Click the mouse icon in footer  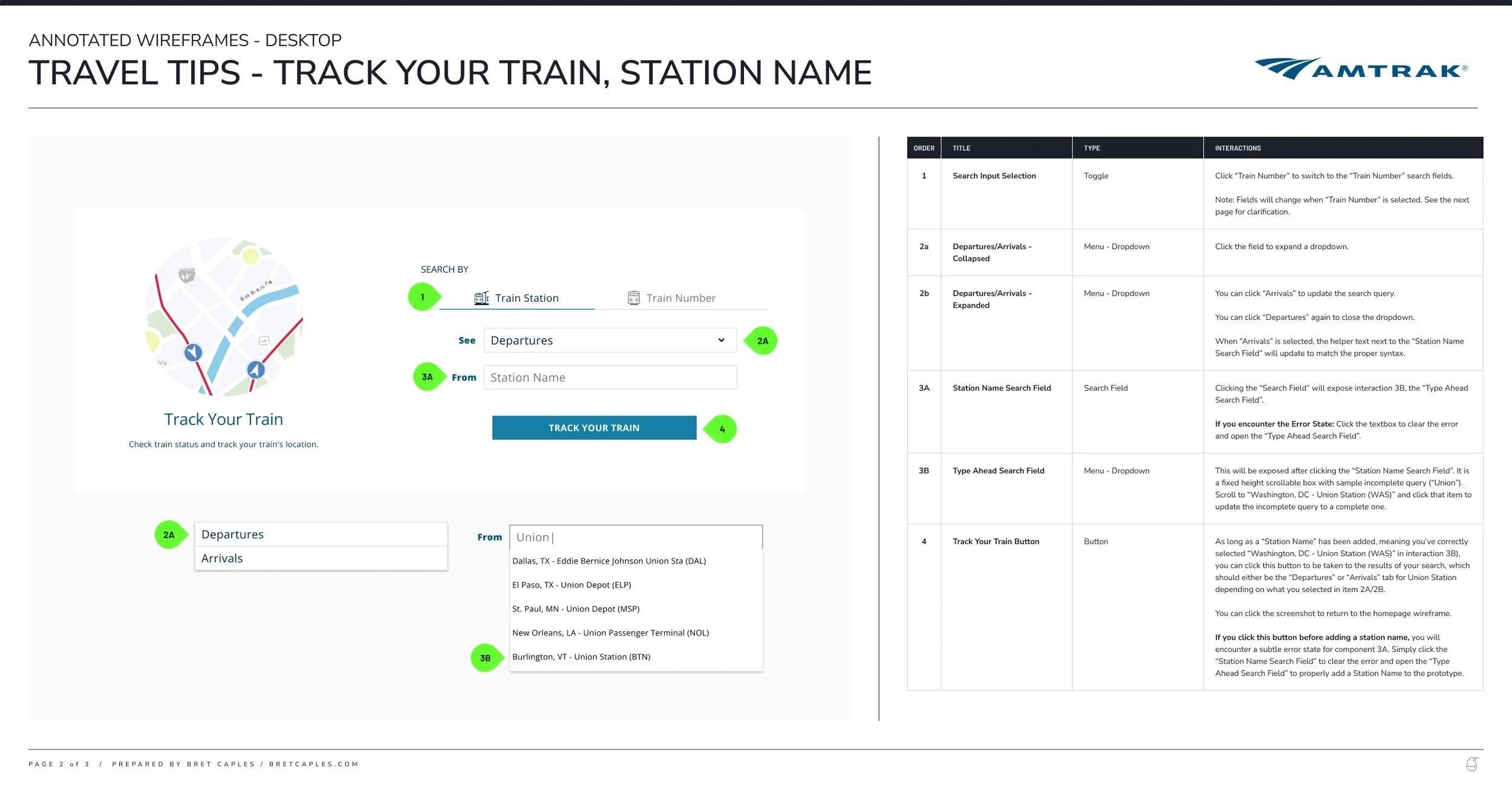[x=1471, y=764]
